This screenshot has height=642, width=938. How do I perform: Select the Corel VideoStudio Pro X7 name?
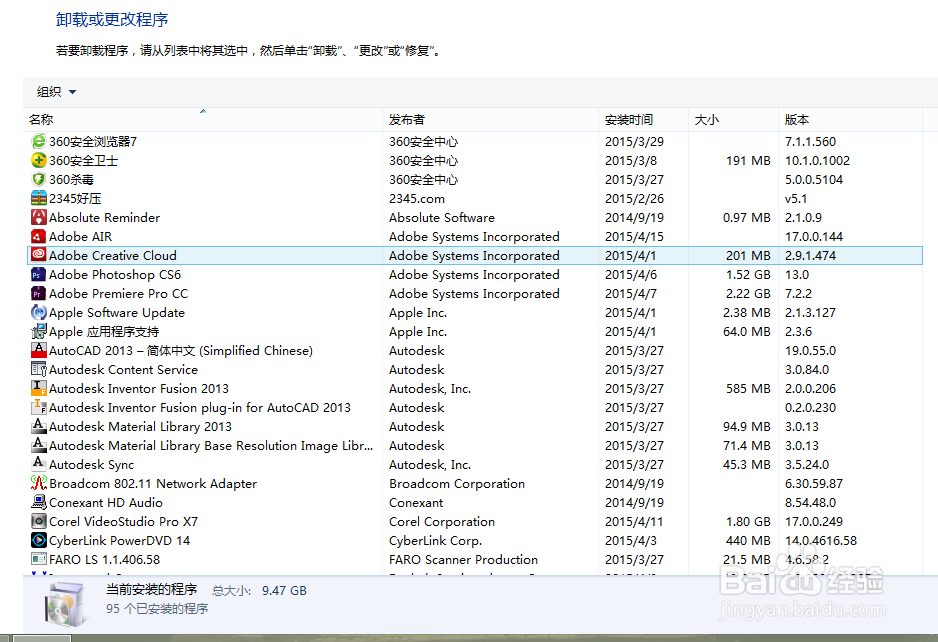point(123,522)
